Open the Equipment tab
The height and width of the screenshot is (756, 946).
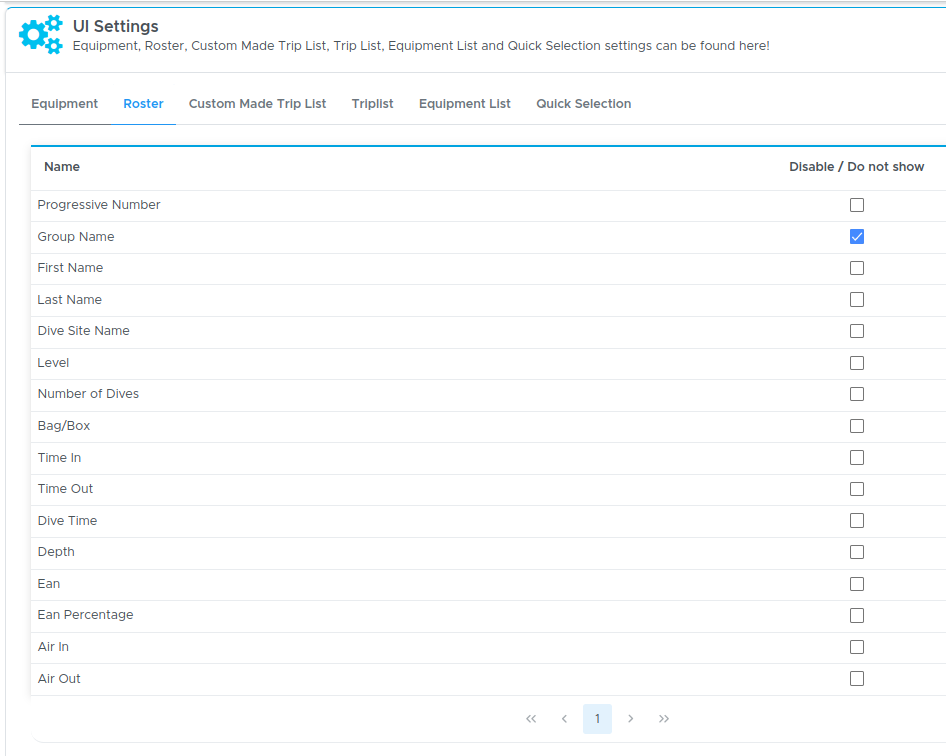65,104
